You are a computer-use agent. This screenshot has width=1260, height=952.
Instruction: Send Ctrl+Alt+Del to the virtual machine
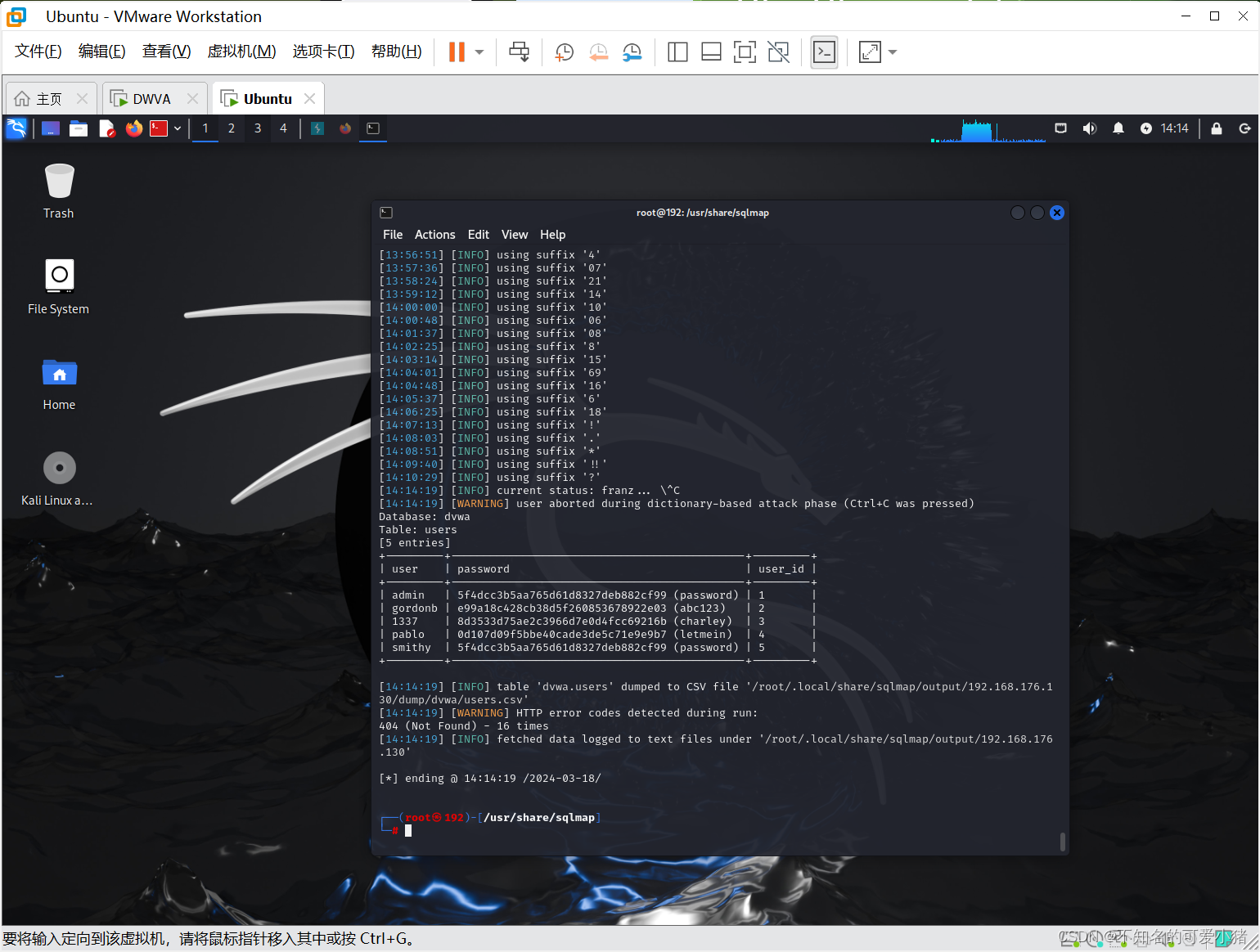tap(519, 52)
